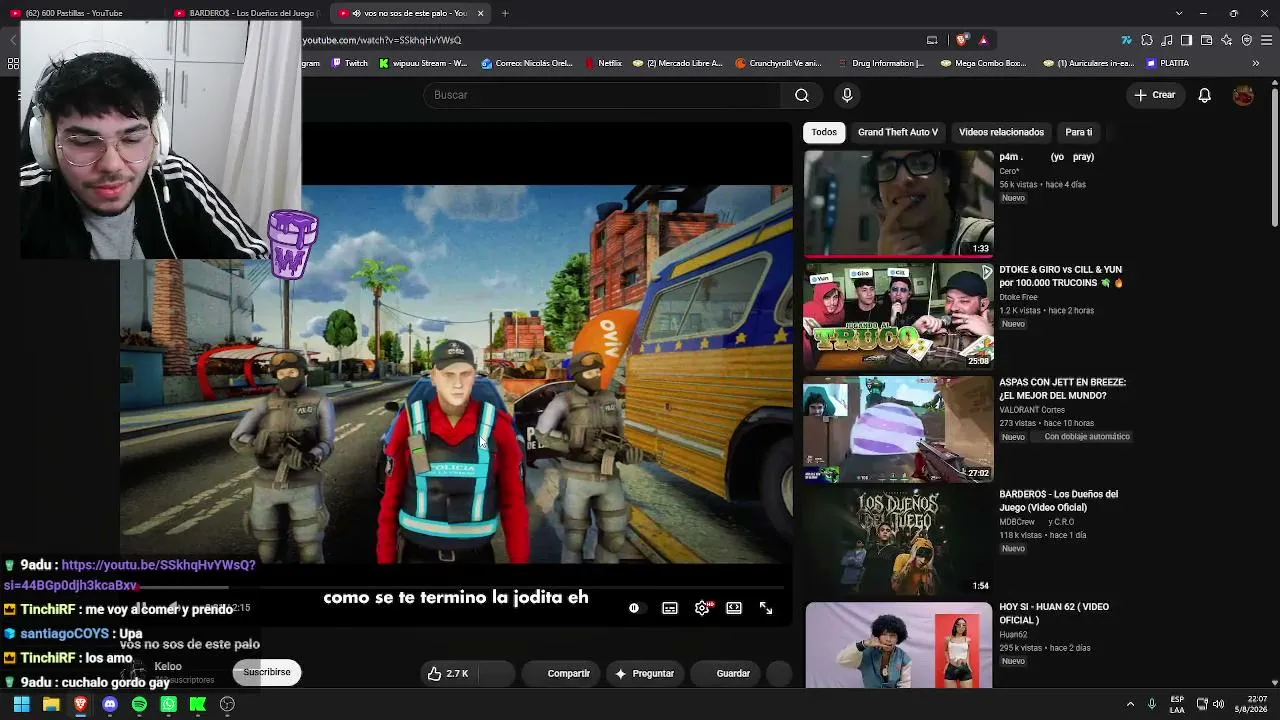Viewport: 1280px width, 720px height.
Task: Click the Compartir button
Action: 560,674
